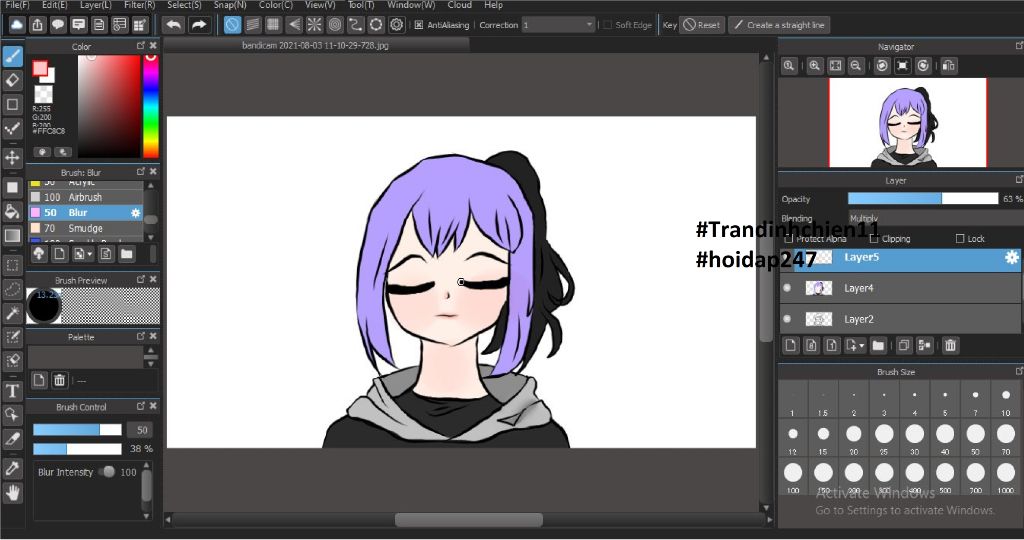
Task: Select the Airbrush brush
Action: pos(85,197)
